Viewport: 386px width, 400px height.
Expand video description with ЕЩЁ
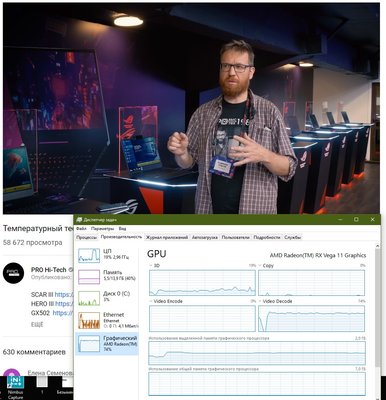click(37, 324)
